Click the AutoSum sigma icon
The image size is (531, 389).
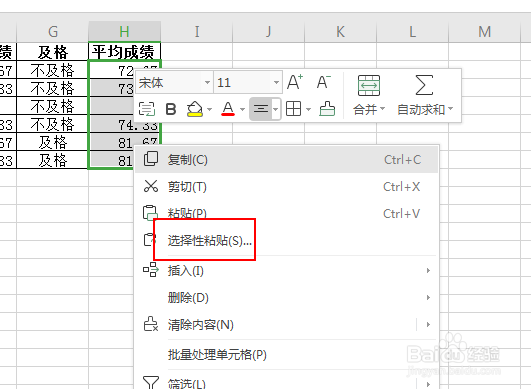(x=424, y=85)
